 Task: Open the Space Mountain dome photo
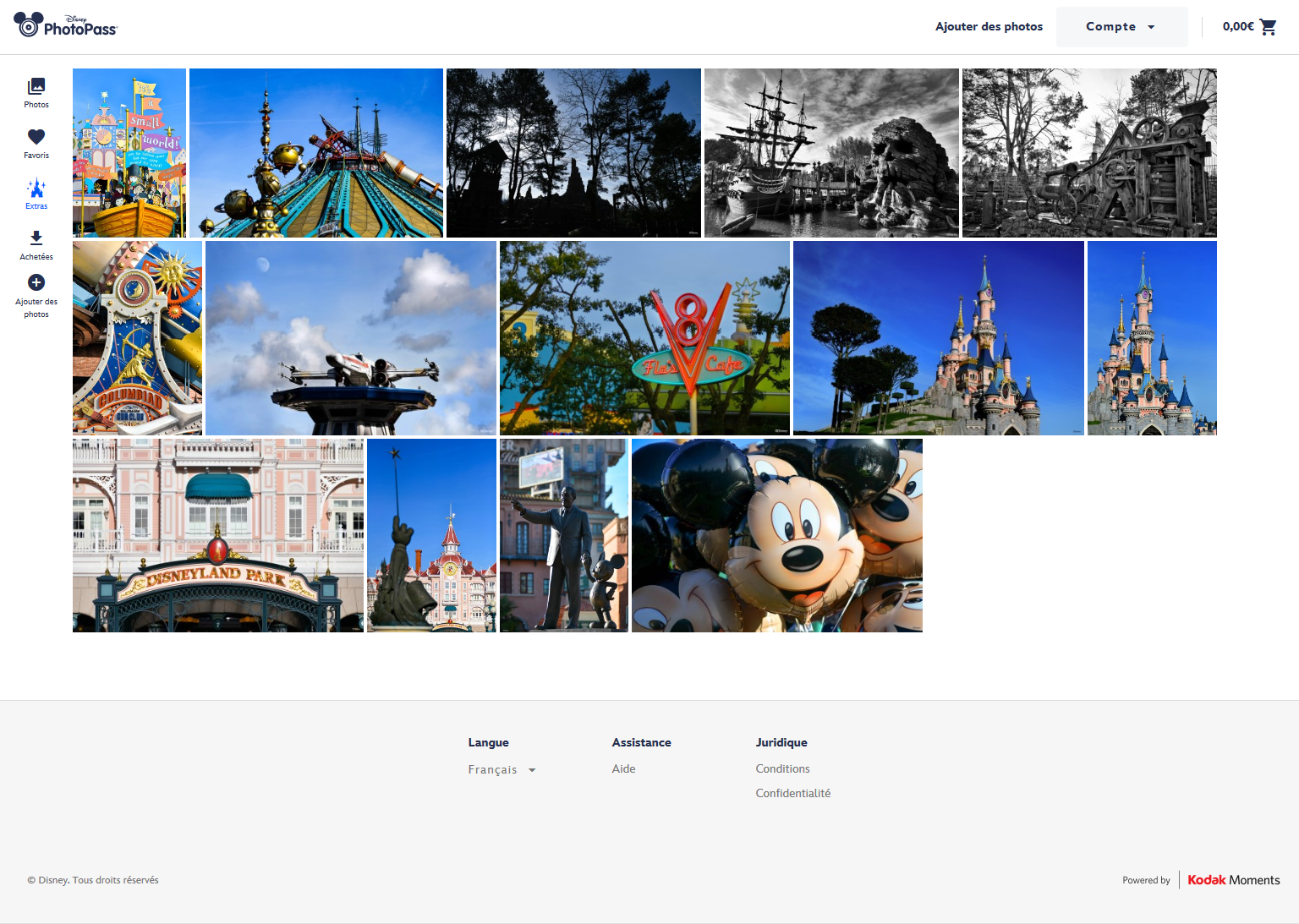pyautogui.click(x=316, y=153)
